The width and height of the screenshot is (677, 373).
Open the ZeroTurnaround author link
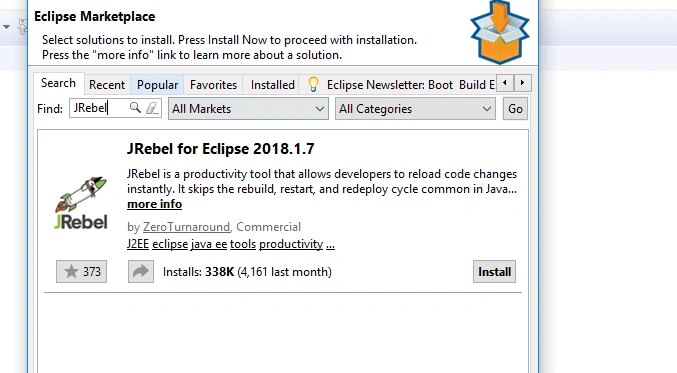tap(187, 227)
